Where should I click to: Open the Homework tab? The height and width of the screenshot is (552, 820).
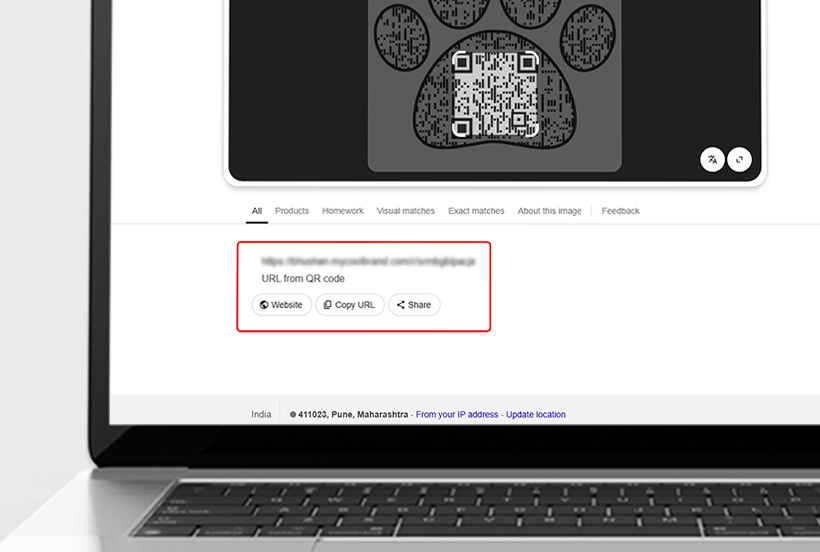[343, 211]
